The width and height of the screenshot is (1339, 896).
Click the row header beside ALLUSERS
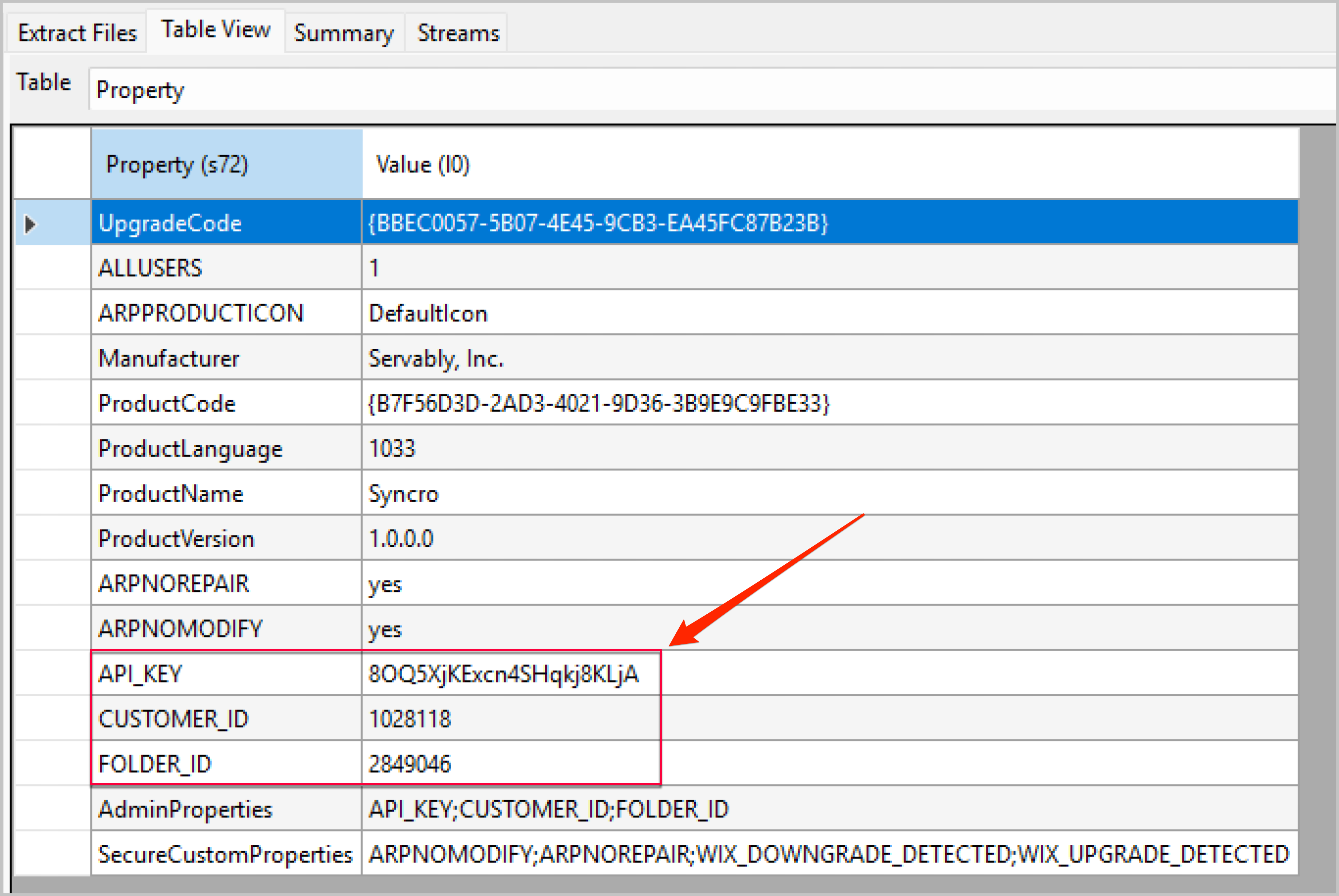coord(53,268)
